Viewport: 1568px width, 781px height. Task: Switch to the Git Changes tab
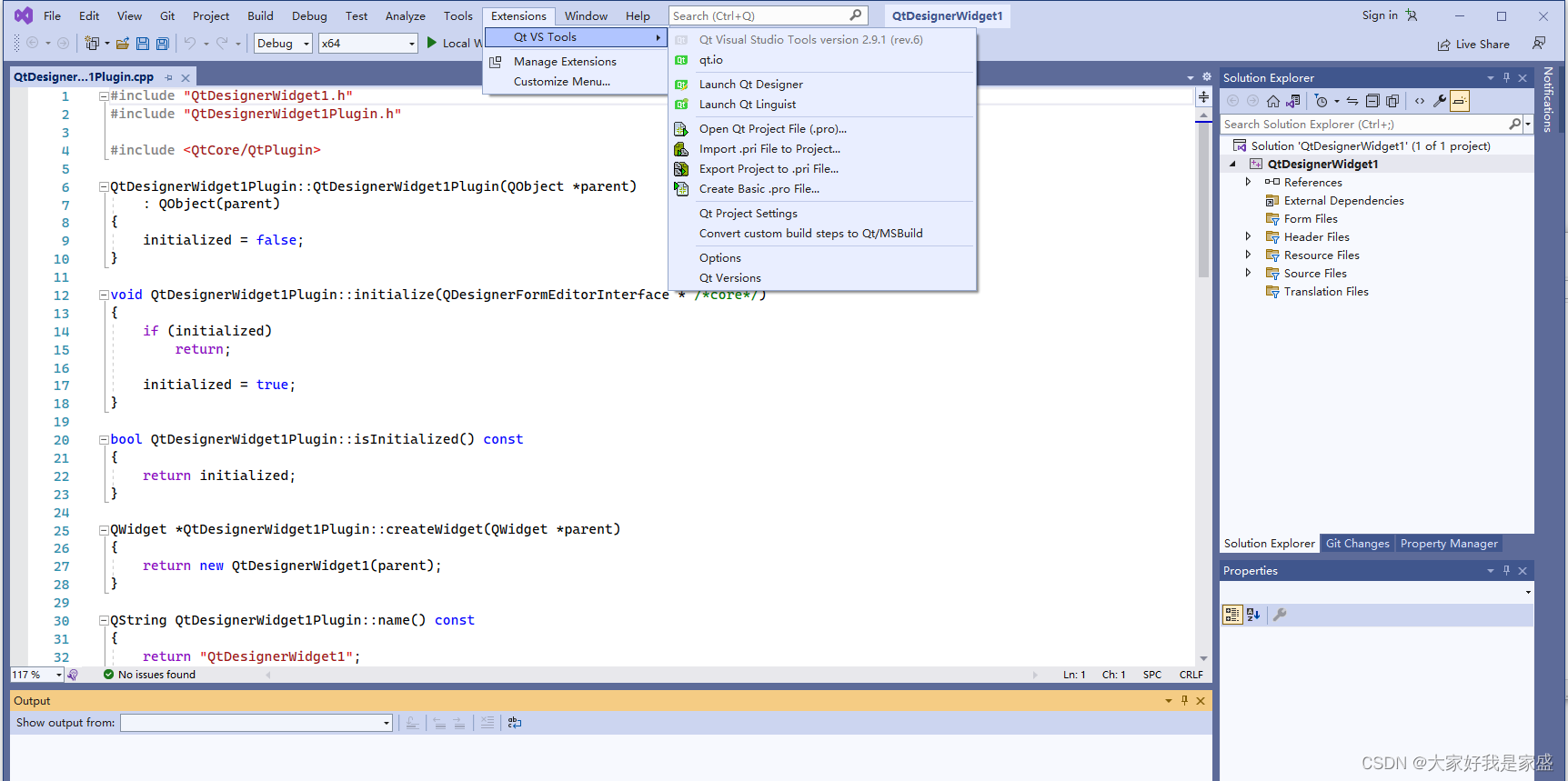(x=1357, y=543)
